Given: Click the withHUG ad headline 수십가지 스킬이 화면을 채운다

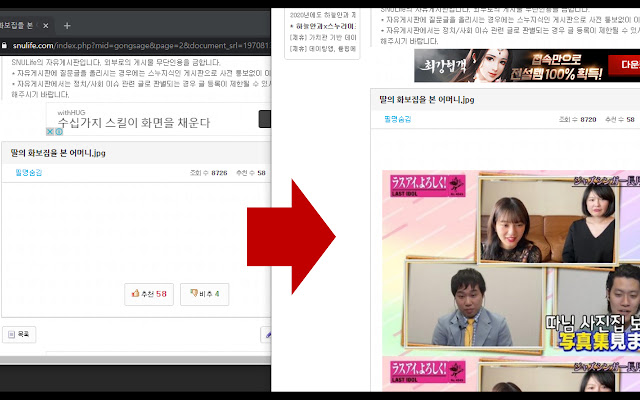Looking at the screenshot, I should (x=133, y=122).
